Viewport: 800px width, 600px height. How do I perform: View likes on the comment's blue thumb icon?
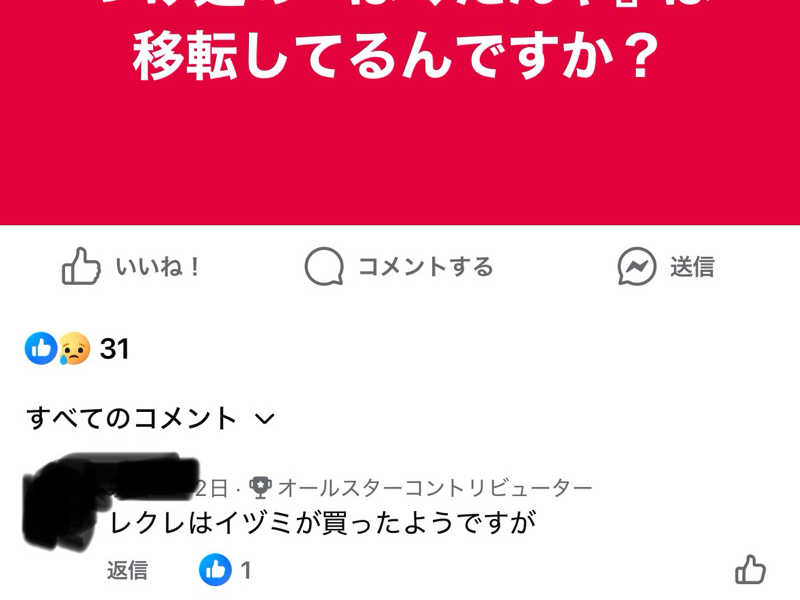(x=215, y=569)
